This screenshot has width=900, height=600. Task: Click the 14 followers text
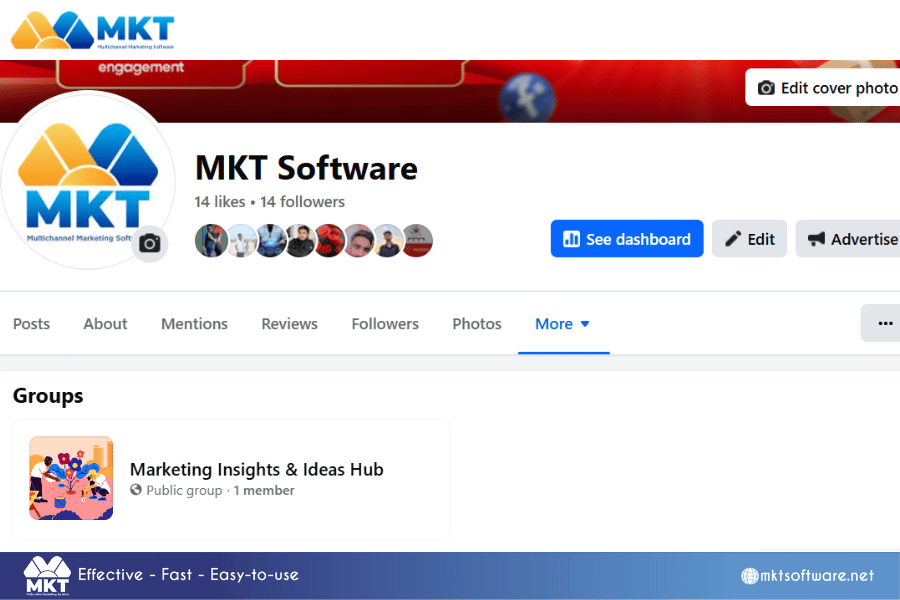point(302,202)
